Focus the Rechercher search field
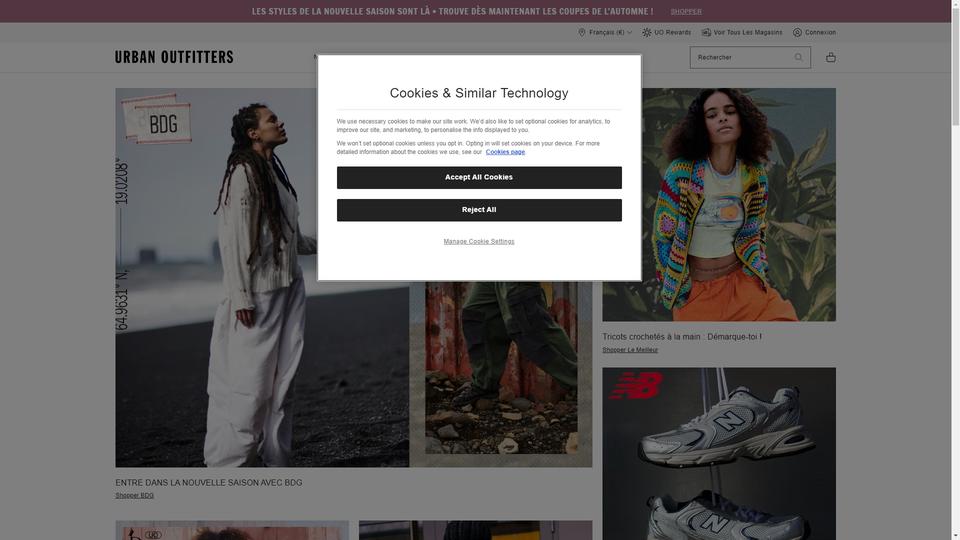960x540 pixels. pyautogui.click(x=742, y=58)
